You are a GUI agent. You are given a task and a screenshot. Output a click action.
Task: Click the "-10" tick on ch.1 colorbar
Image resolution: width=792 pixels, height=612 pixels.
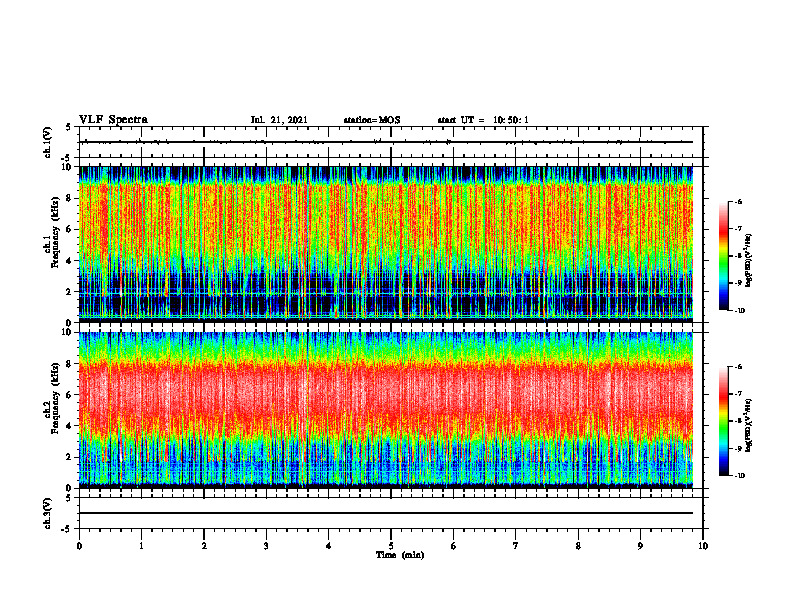coord(739,311)
